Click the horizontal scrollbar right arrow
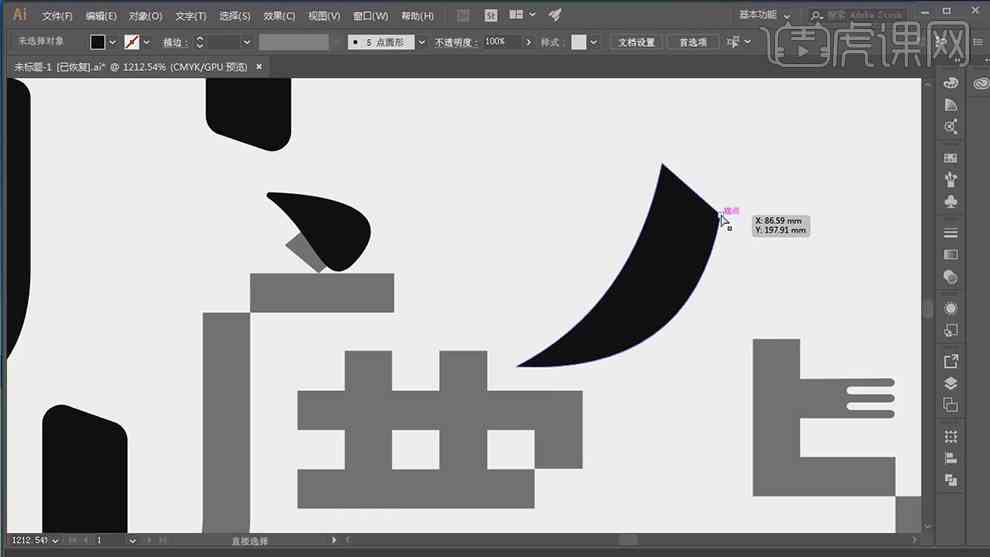 coord(914,540)
